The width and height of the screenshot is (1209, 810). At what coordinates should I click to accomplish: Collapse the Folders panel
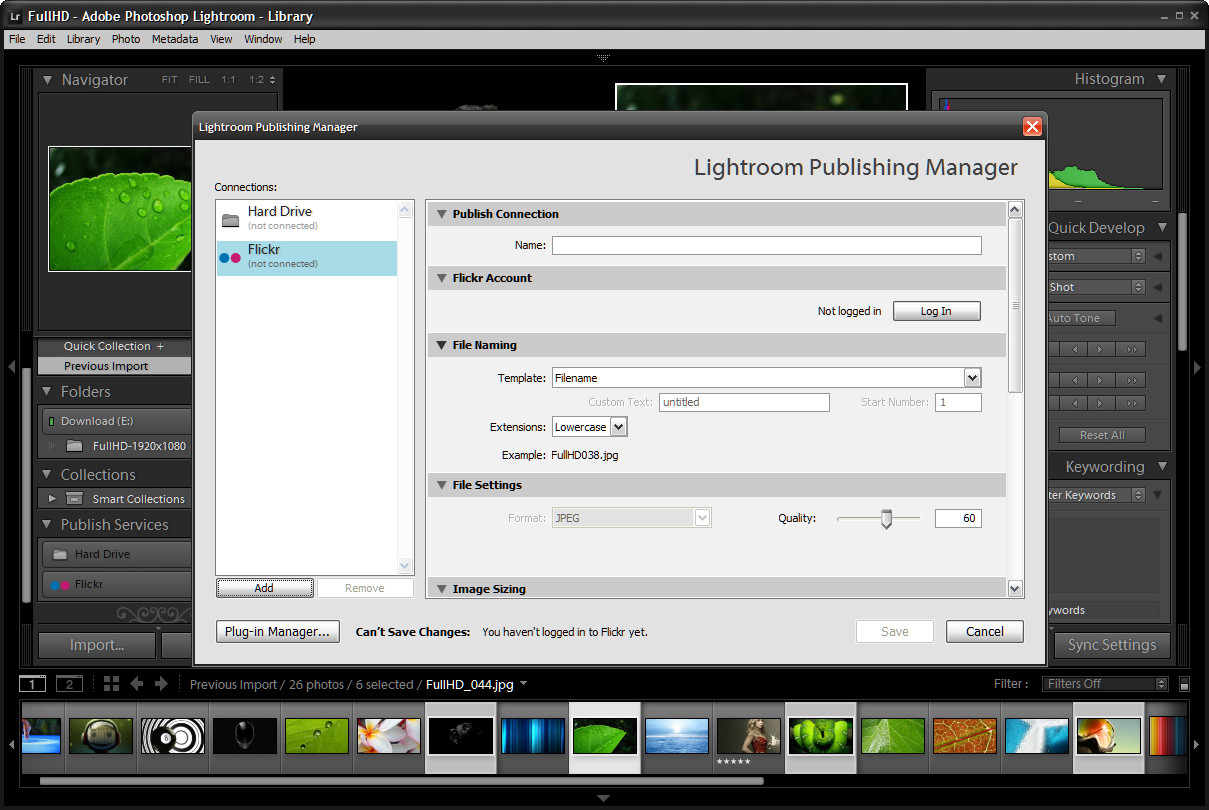[46, 392]
